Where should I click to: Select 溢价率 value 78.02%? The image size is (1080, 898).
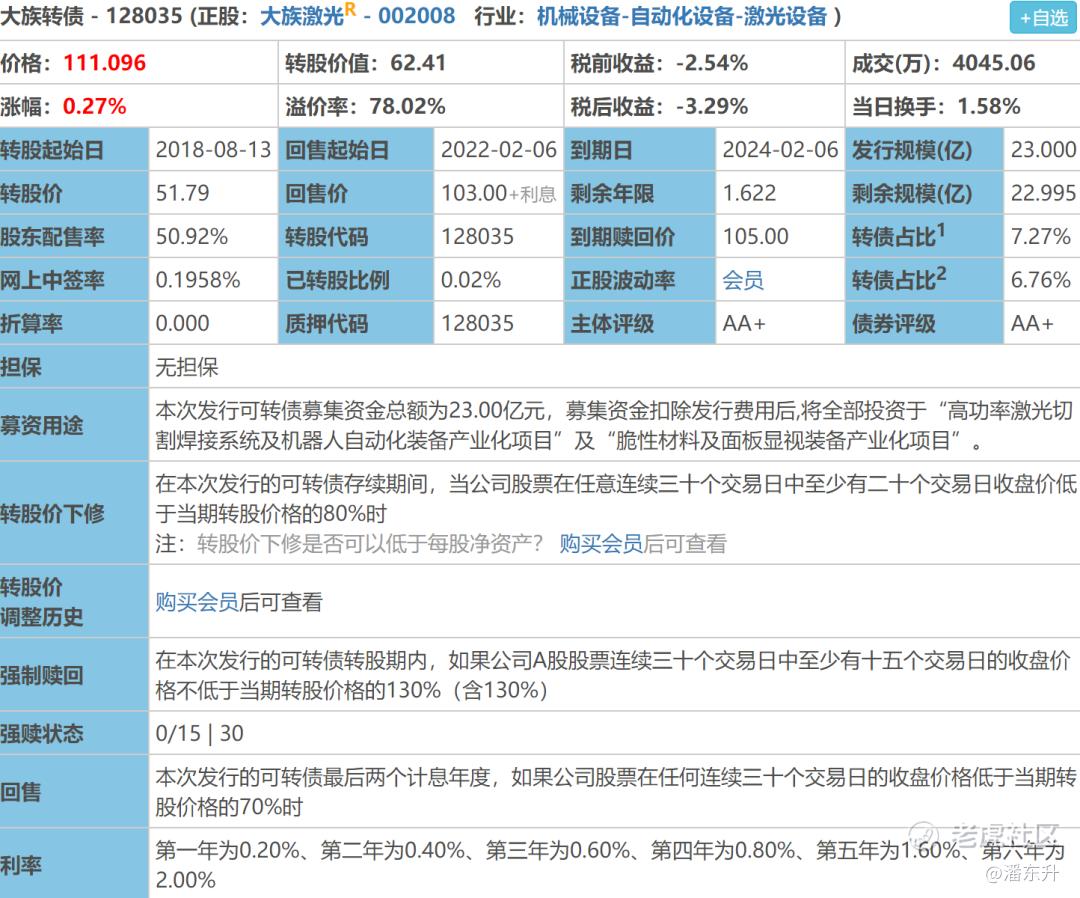407,106
